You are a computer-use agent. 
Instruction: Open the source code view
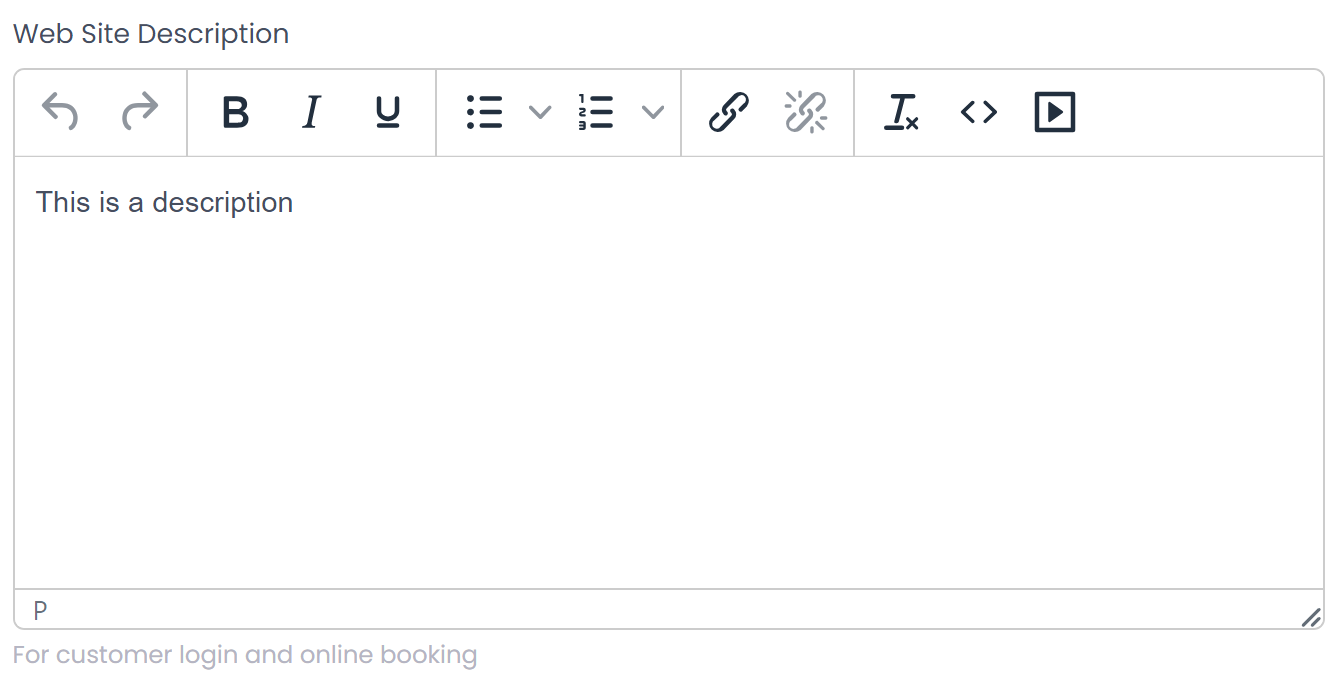tap(979, 112)
